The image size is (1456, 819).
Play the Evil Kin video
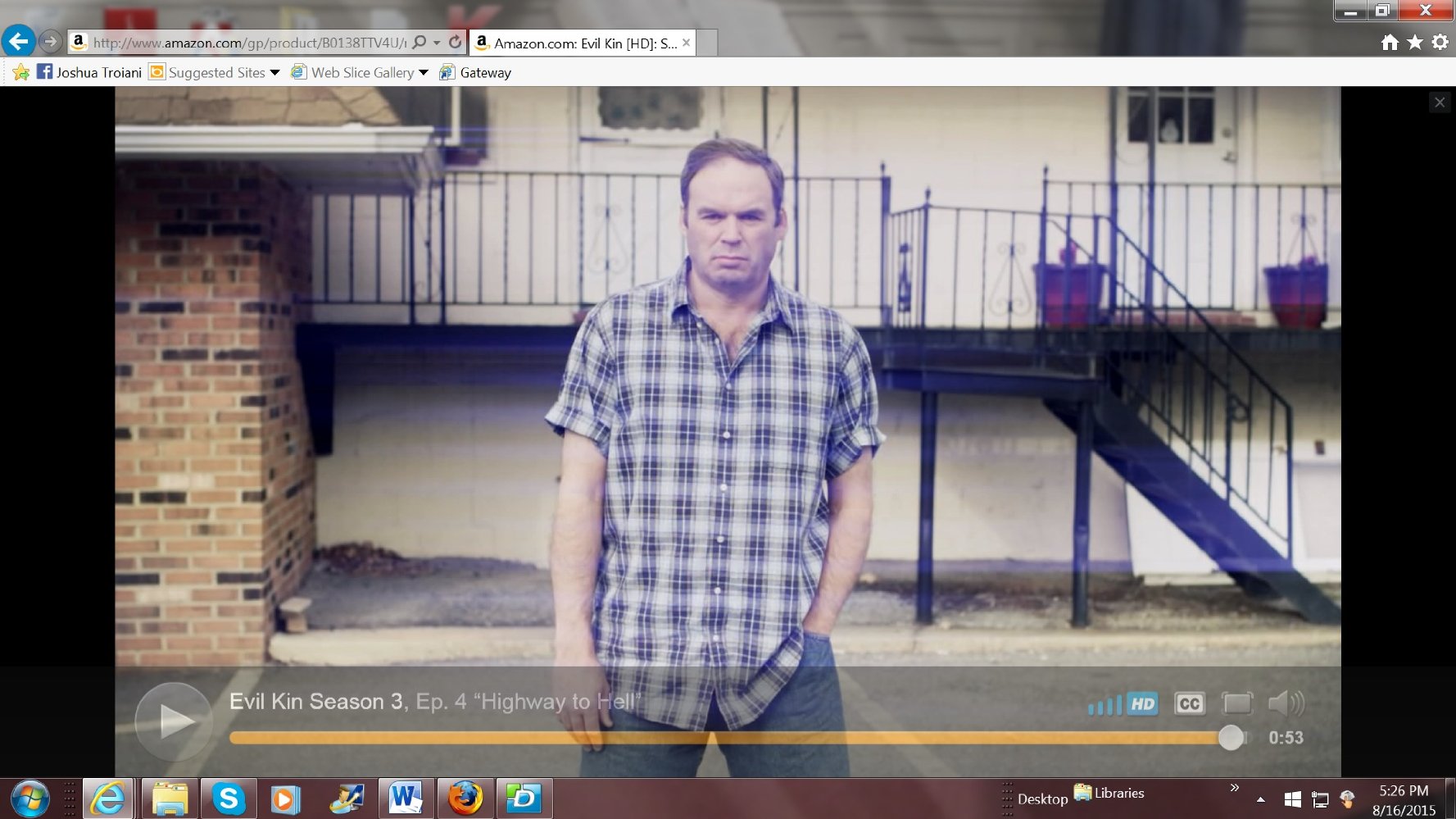click(174, 721)
